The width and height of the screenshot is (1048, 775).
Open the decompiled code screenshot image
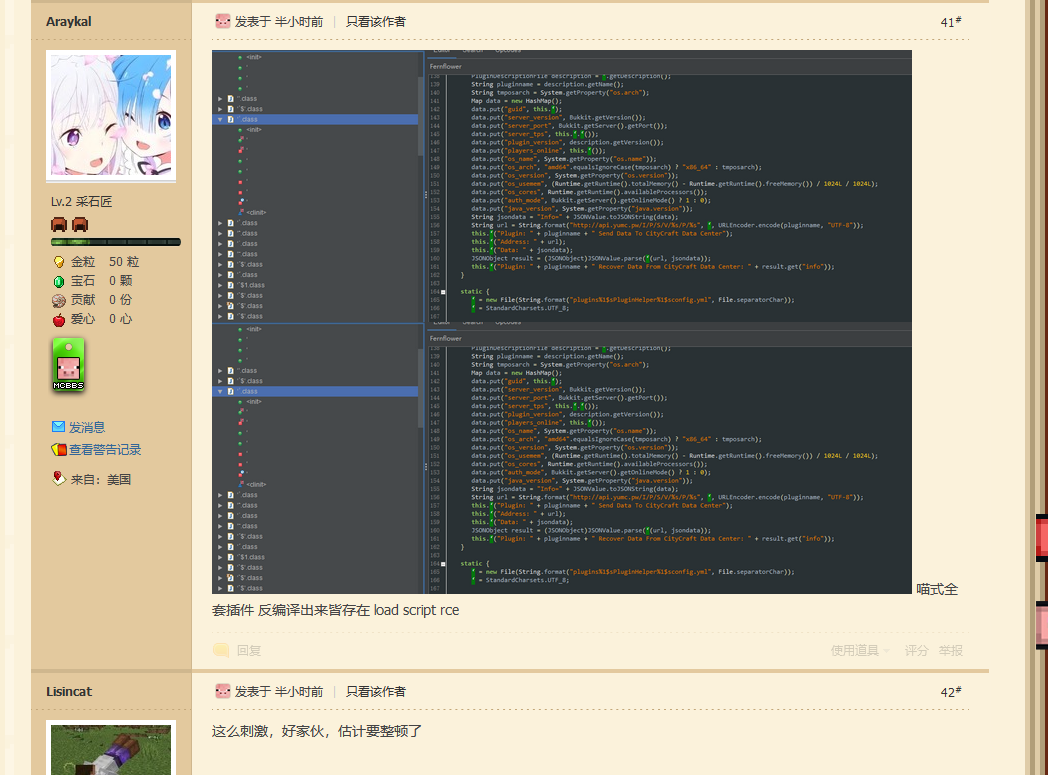coord(561,321)
